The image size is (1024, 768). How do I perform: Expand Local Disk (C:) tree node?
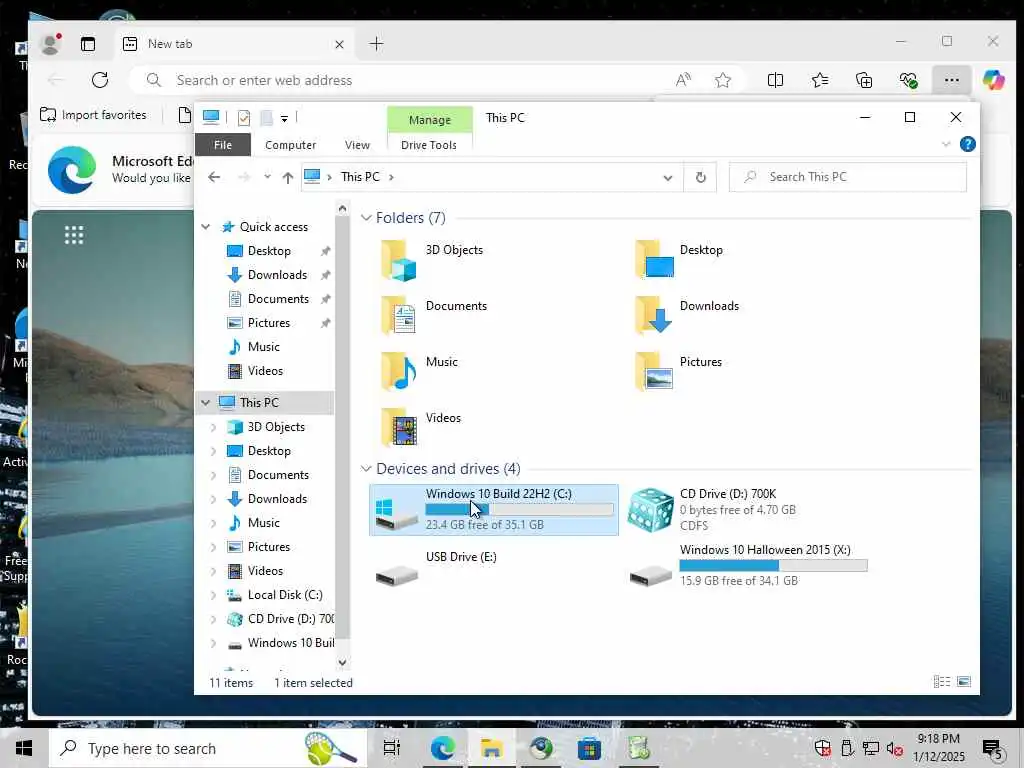(x=213, y=595)
